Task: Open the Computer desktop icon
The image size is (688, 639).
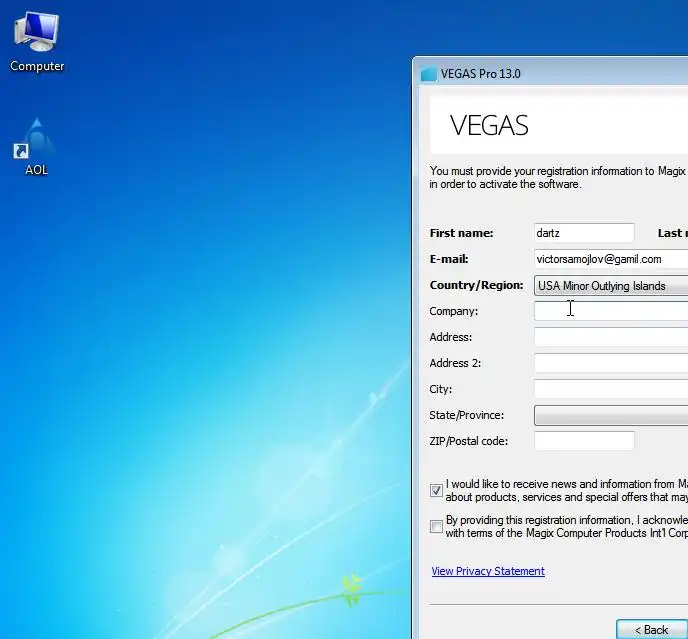Action: (37, 42)
